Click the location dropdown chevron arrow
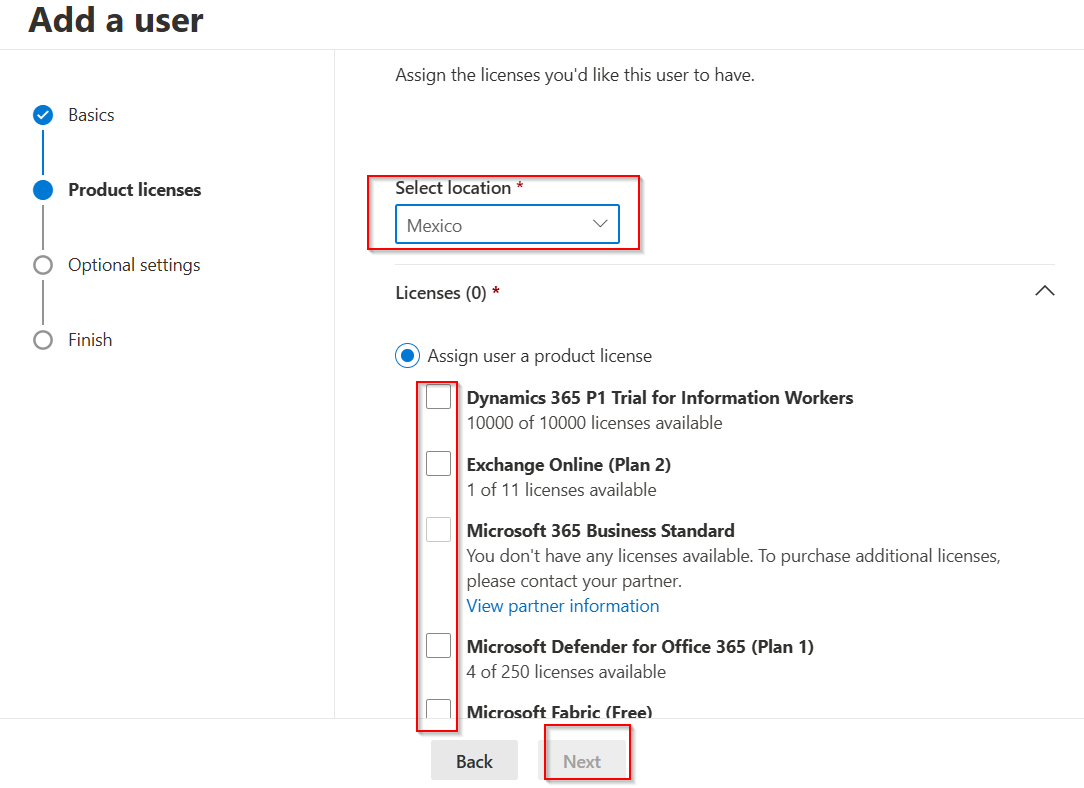Viewport: 1084px width, 788px height. coord(600,224)
